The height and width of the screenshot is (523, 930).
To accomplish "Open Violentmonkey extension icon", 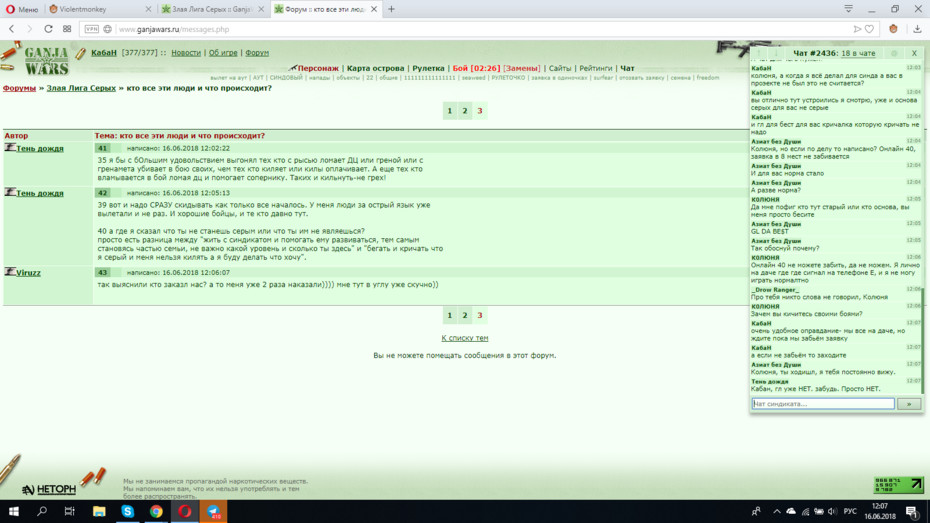I will click(x=893, y=28).
